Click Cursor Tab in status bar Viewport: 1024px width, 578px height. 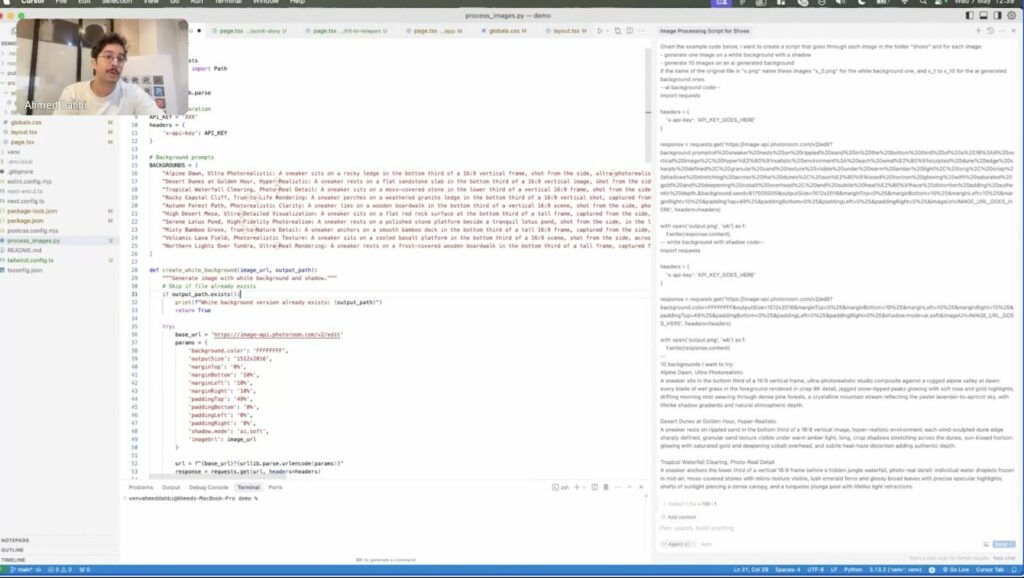coord(990,570)
